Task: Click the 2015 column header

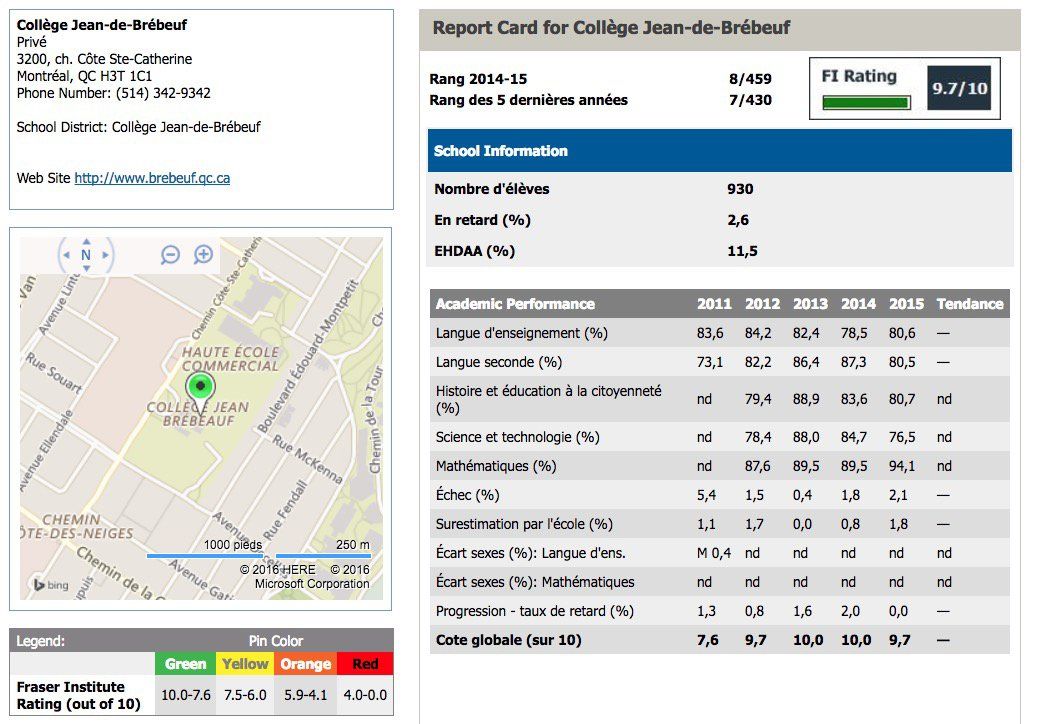Action: pos(906,304)
